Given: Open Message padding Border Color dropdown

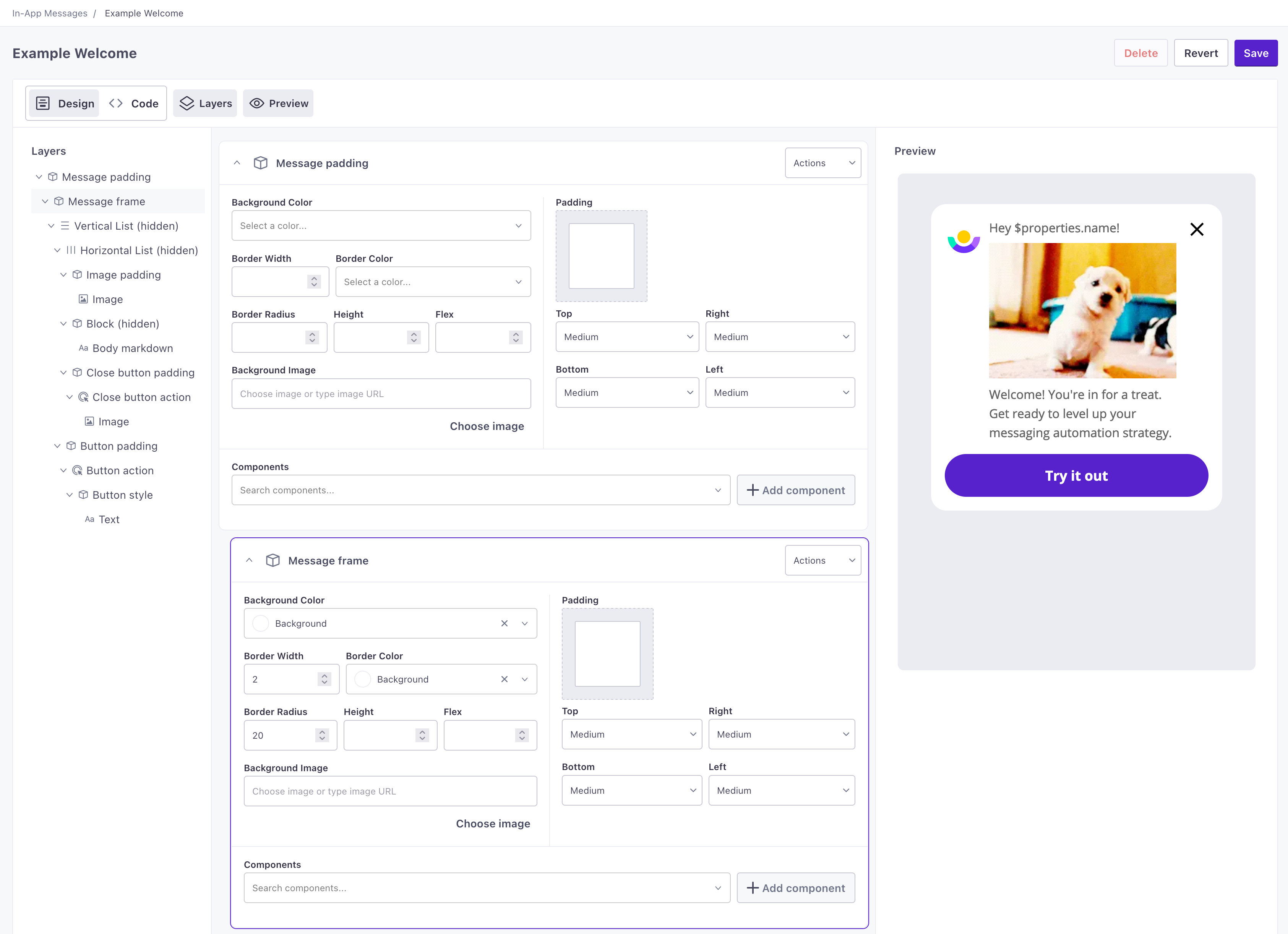Looking at the screenshot, I should 433,282.
